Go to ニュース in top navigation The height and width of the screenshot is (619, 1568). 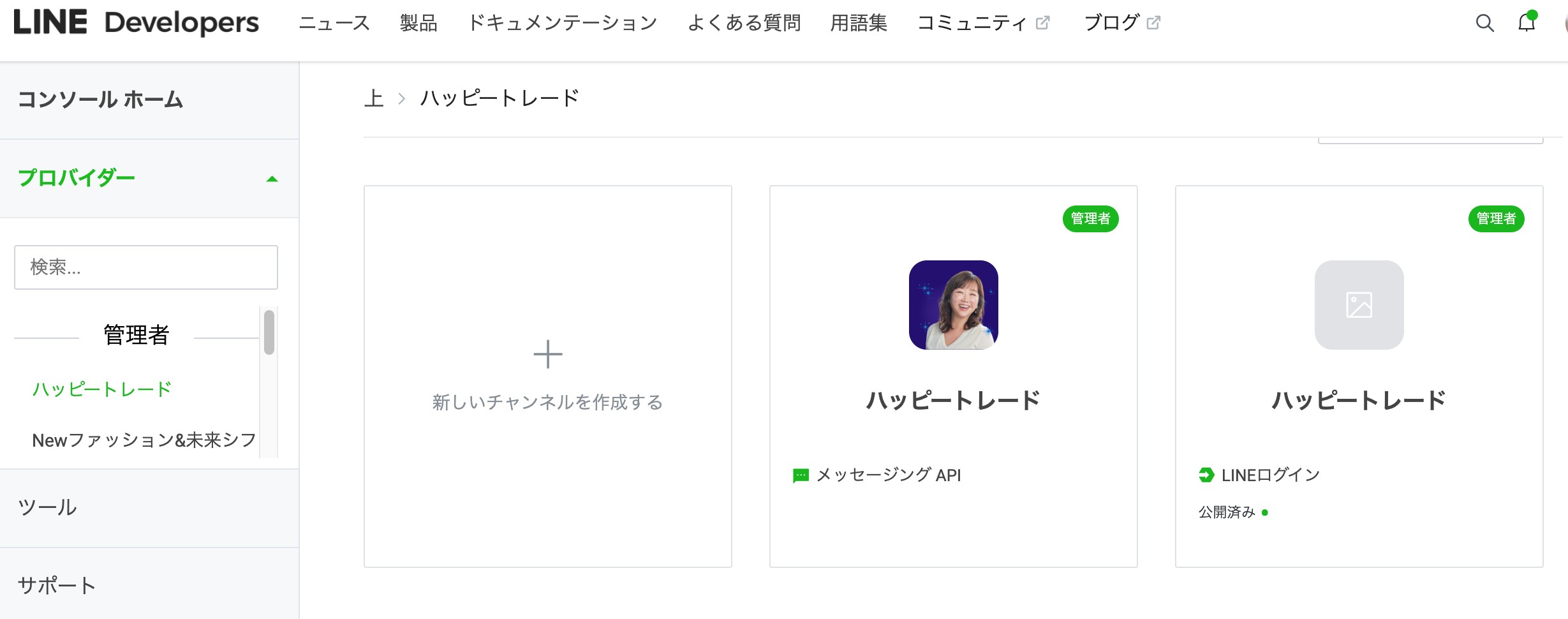click(334, 23)
